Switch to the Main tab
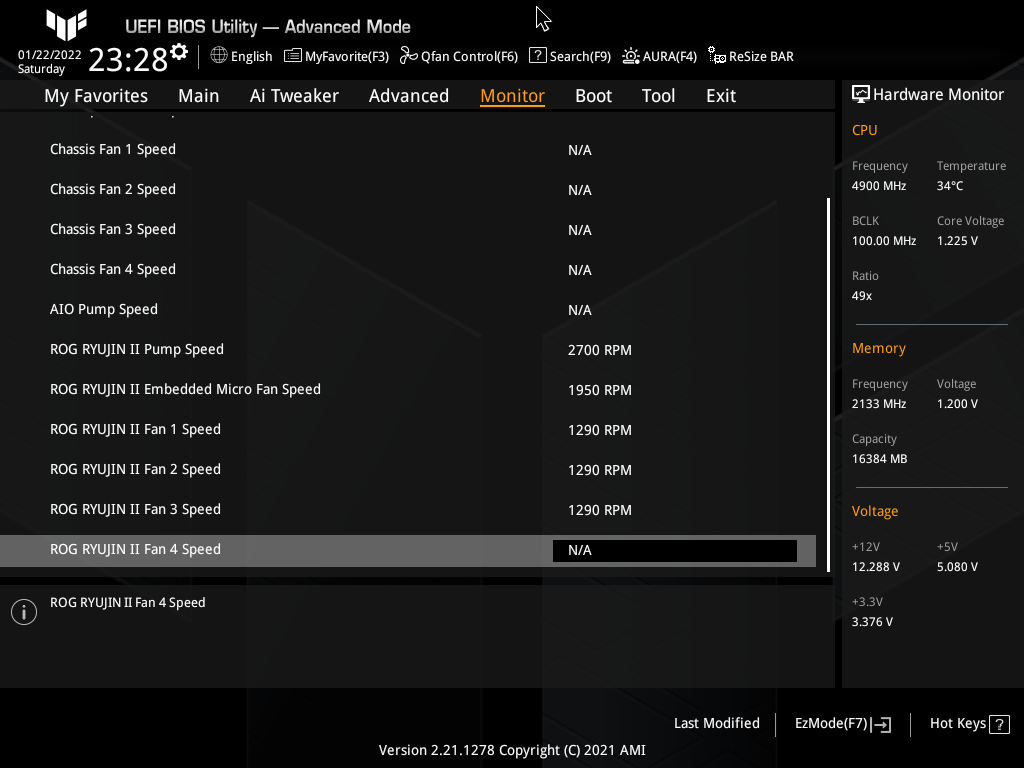This screenshot has height=768, width=1024. (199, 96)
